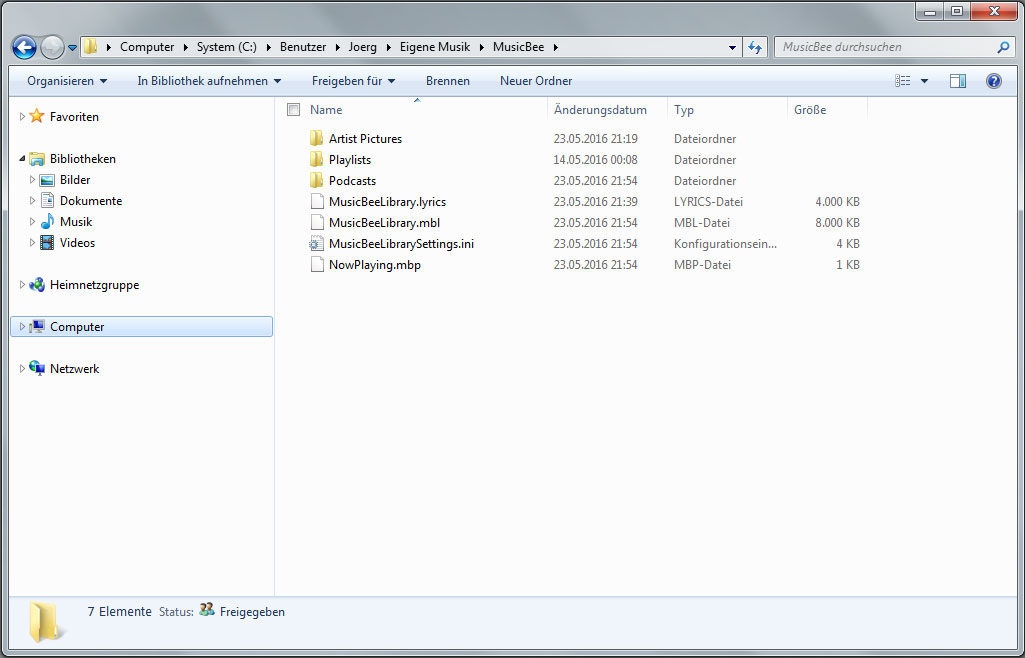Click the 'Playlists' folder name
The height and width of the screenshot is (658, 1025).
[350, 159]
